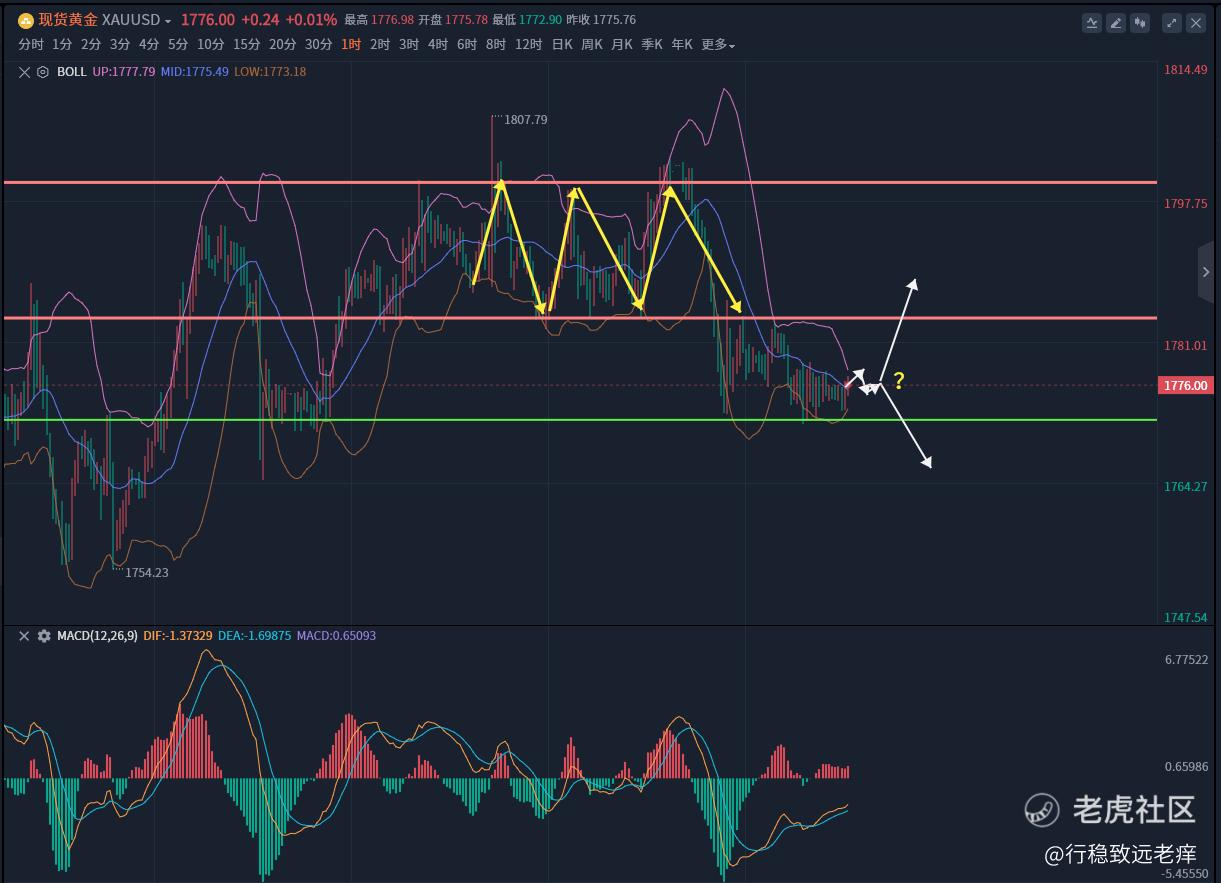Select the drawing pencil tool
The image size is (1221, 883).
[1116, 22]
